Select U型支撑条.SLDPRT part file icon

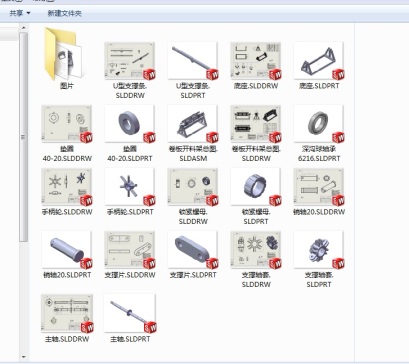[x=193, y=61]
